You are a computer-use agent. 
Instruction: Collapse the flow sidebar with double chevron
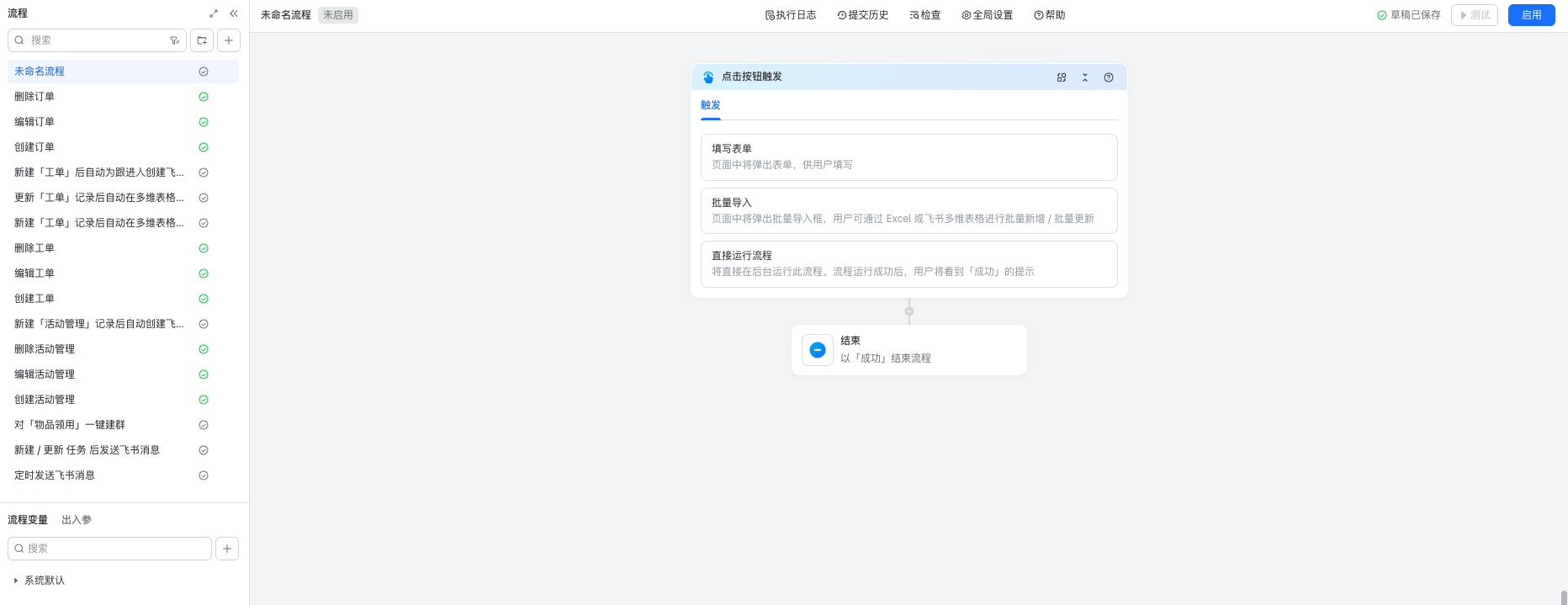point(234,13)
